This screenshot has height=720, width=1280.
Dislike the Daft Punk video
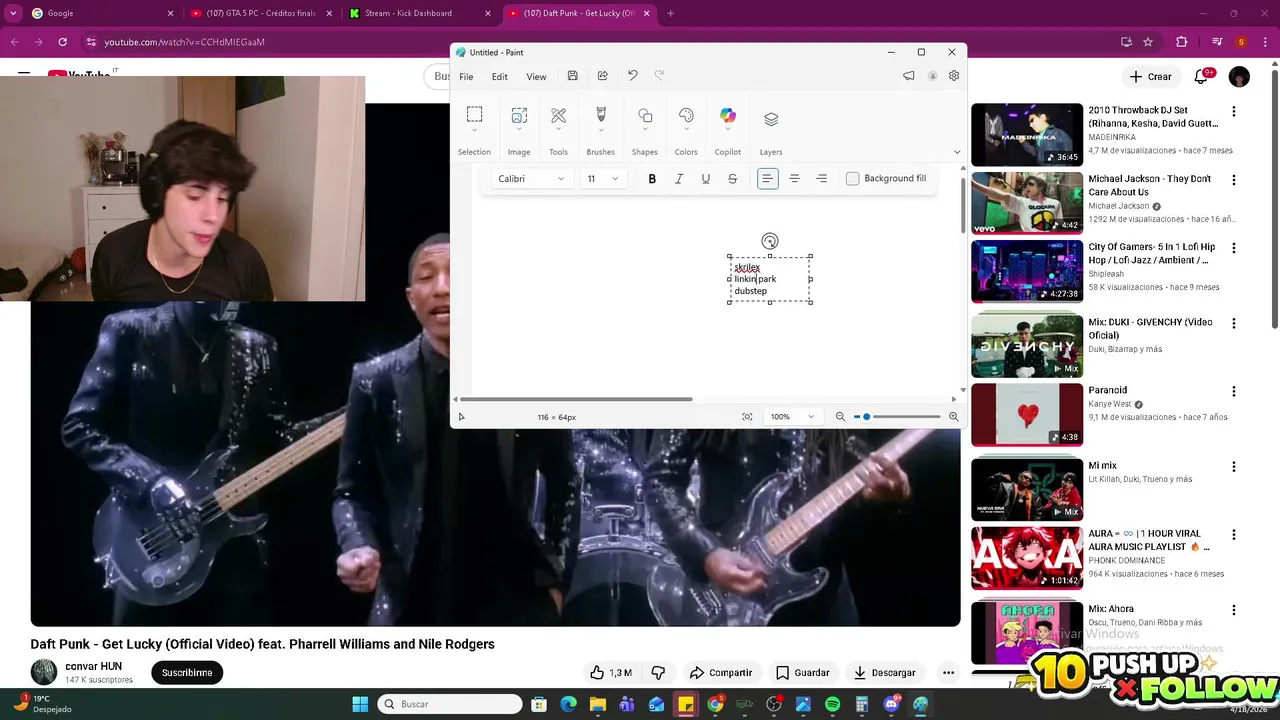pyautogui.click(x=658, y=673)
